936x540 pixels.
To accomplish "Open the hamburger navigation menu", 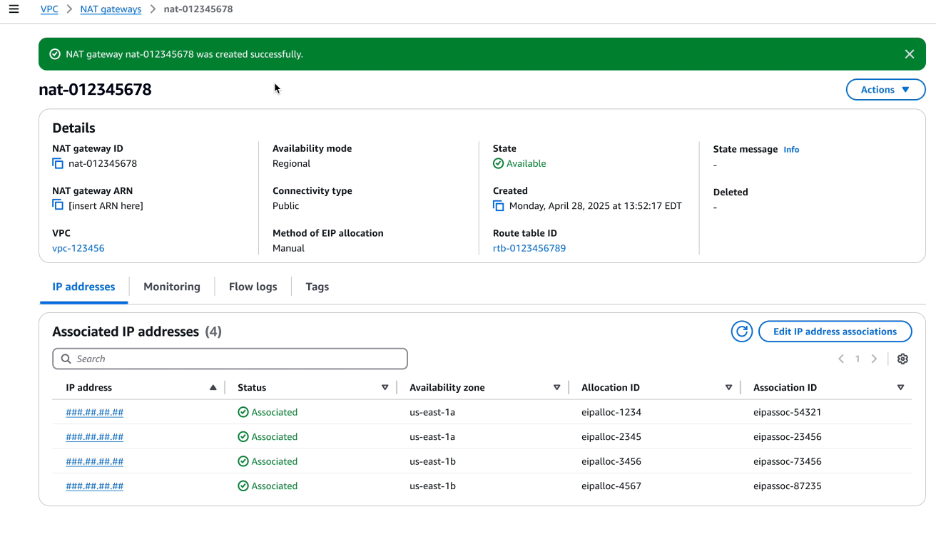I will pos(14,9).
